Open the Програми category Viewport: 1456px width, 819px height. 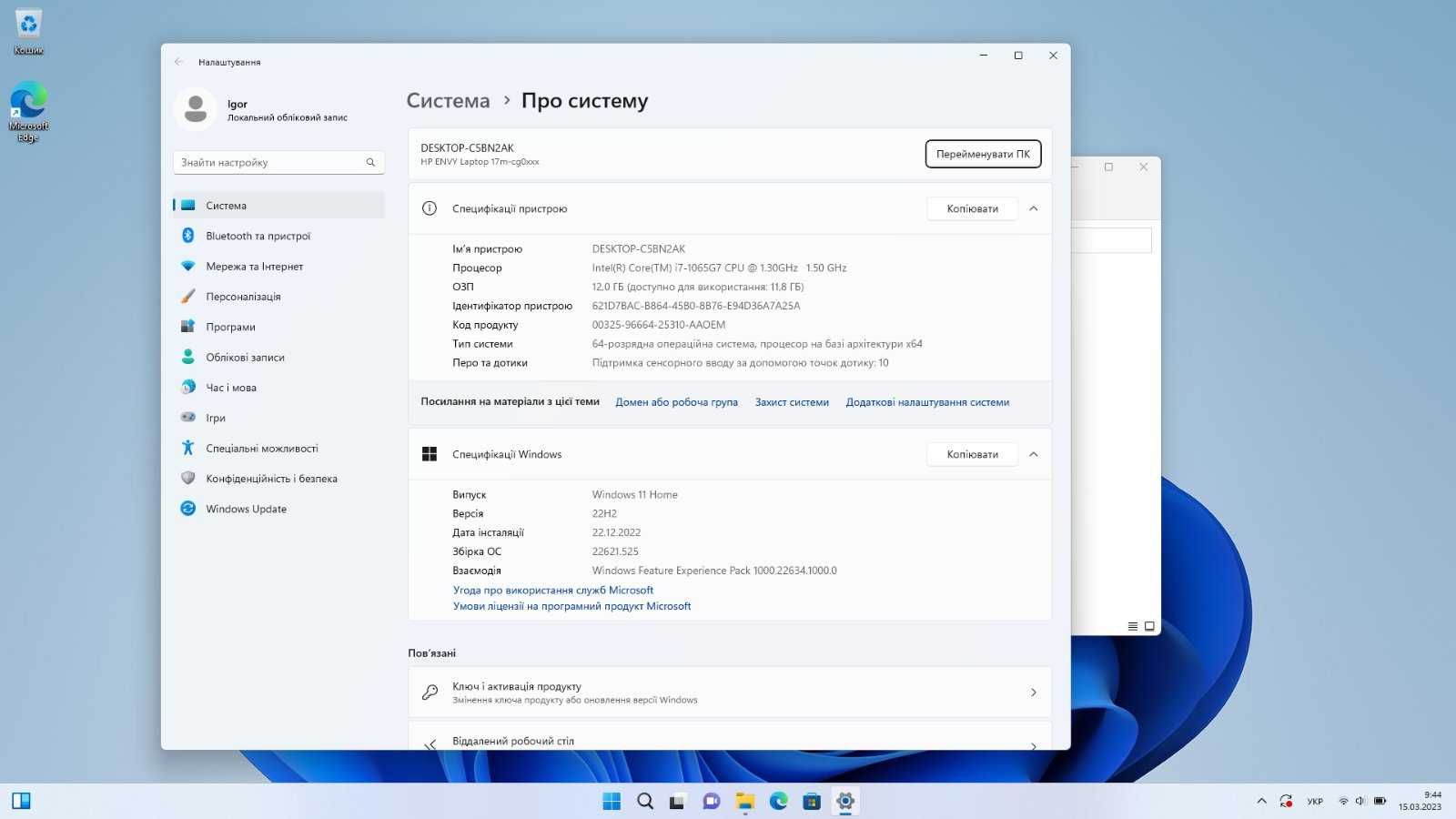278,327
